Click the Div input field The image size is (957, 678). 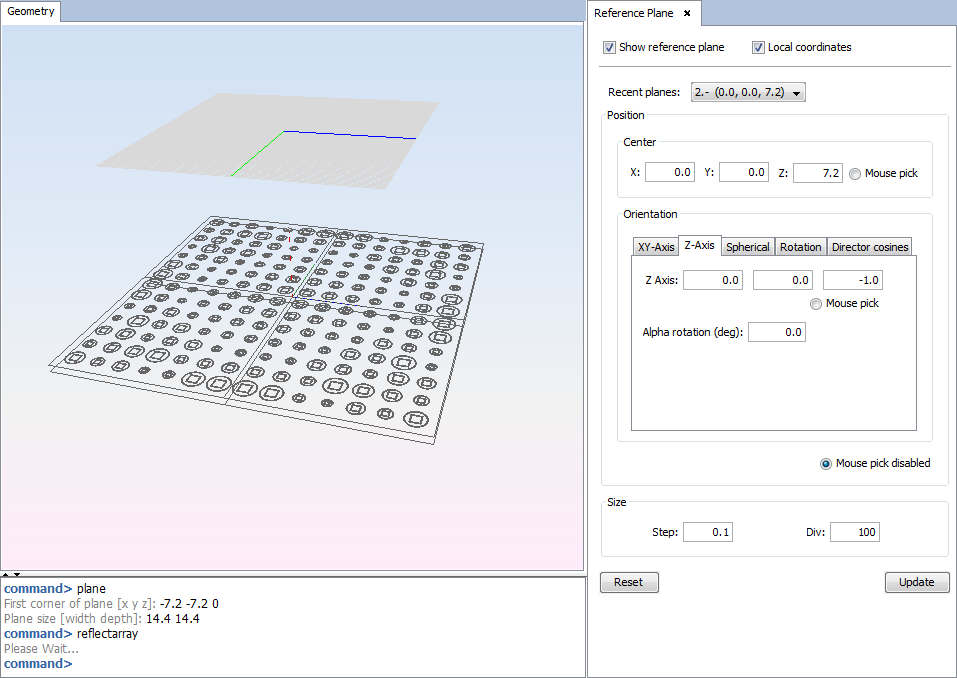[854, 533]
